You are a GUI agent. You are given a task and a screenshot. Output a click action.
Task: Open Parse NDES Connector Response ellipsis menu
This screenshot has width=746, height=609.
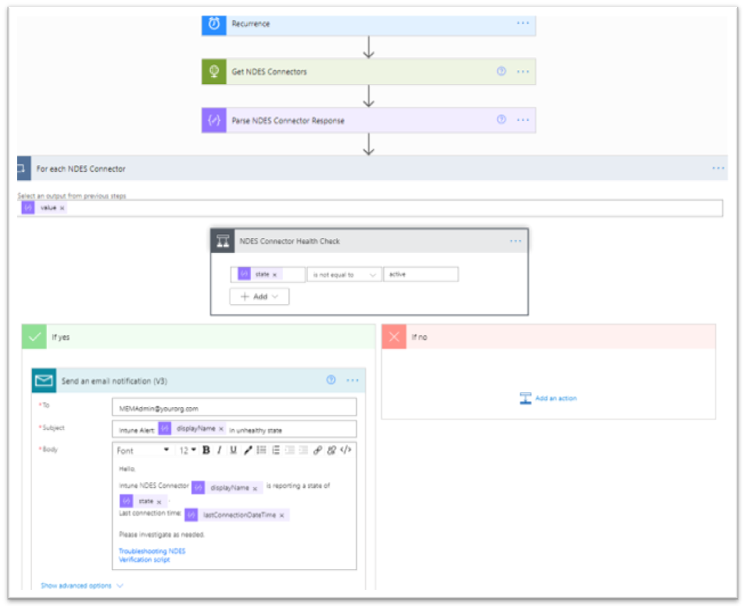[x=523, y=120]
